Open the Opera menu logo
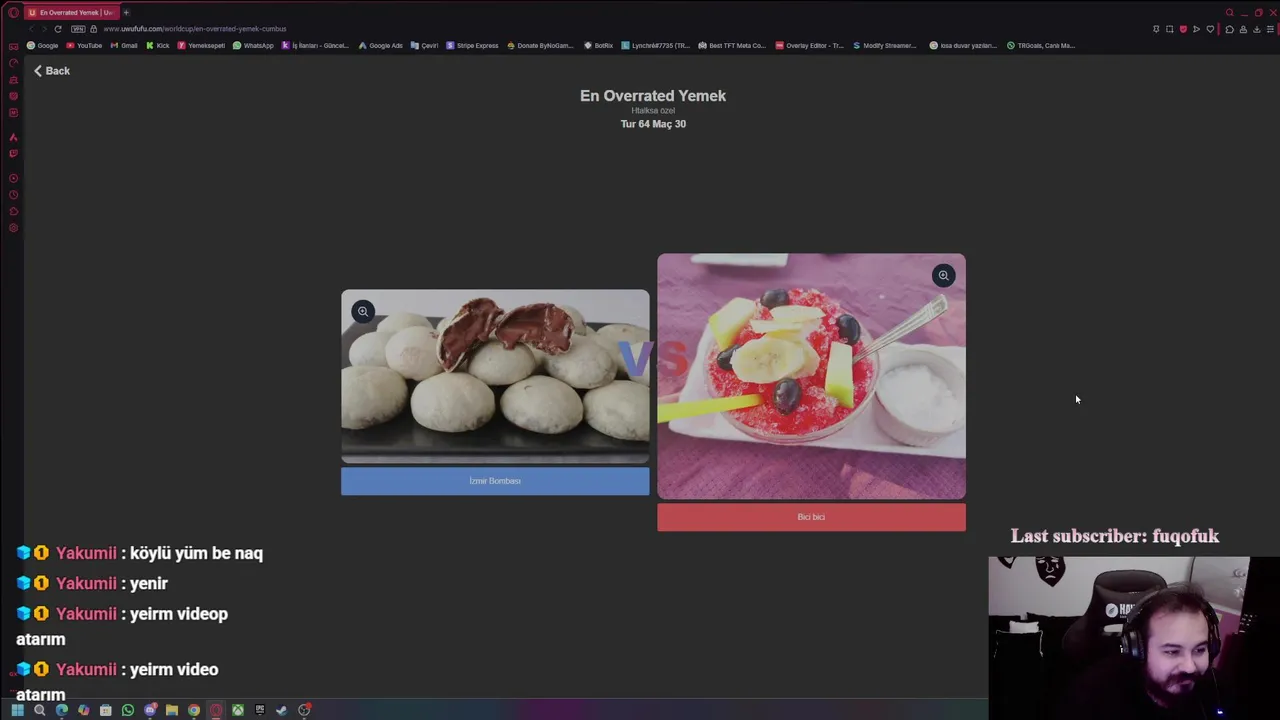Viewport: 1280px width, 720px height. point(13,12)
